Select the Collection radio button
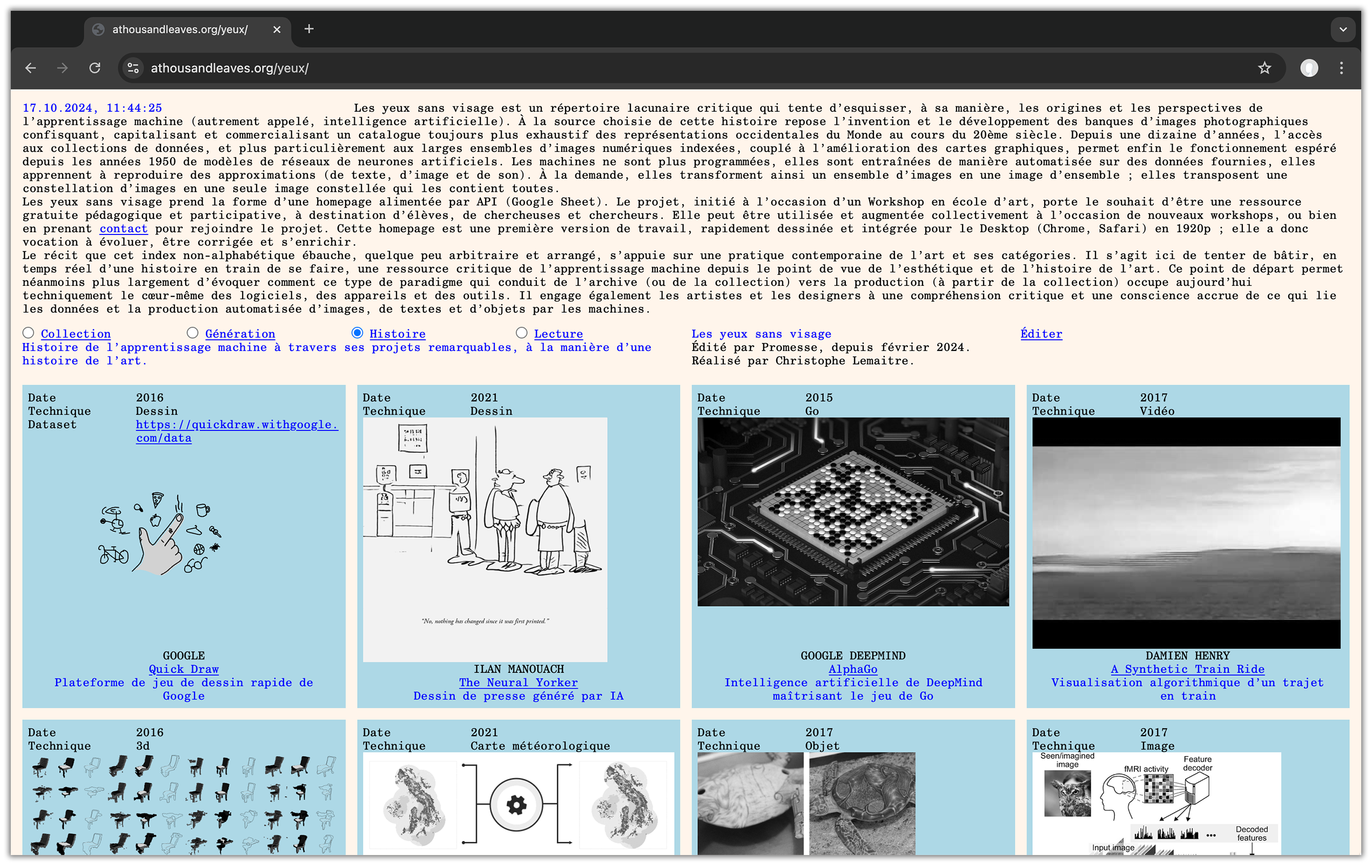Screen dimensions: 1372x868 [29, 333]
